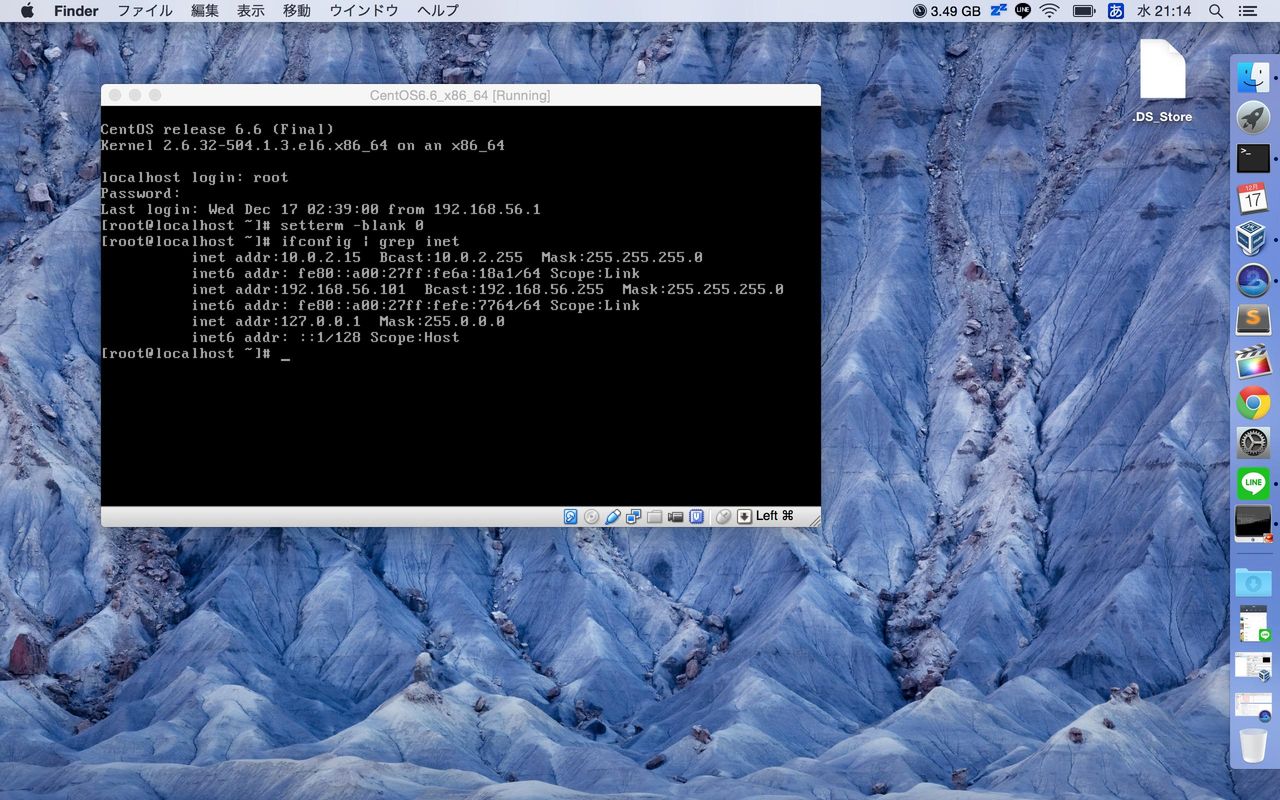Viewport: 1280px width, 800px height.
Task: Click the clock showing 水 21:14
Action: tap(1164, 11)
